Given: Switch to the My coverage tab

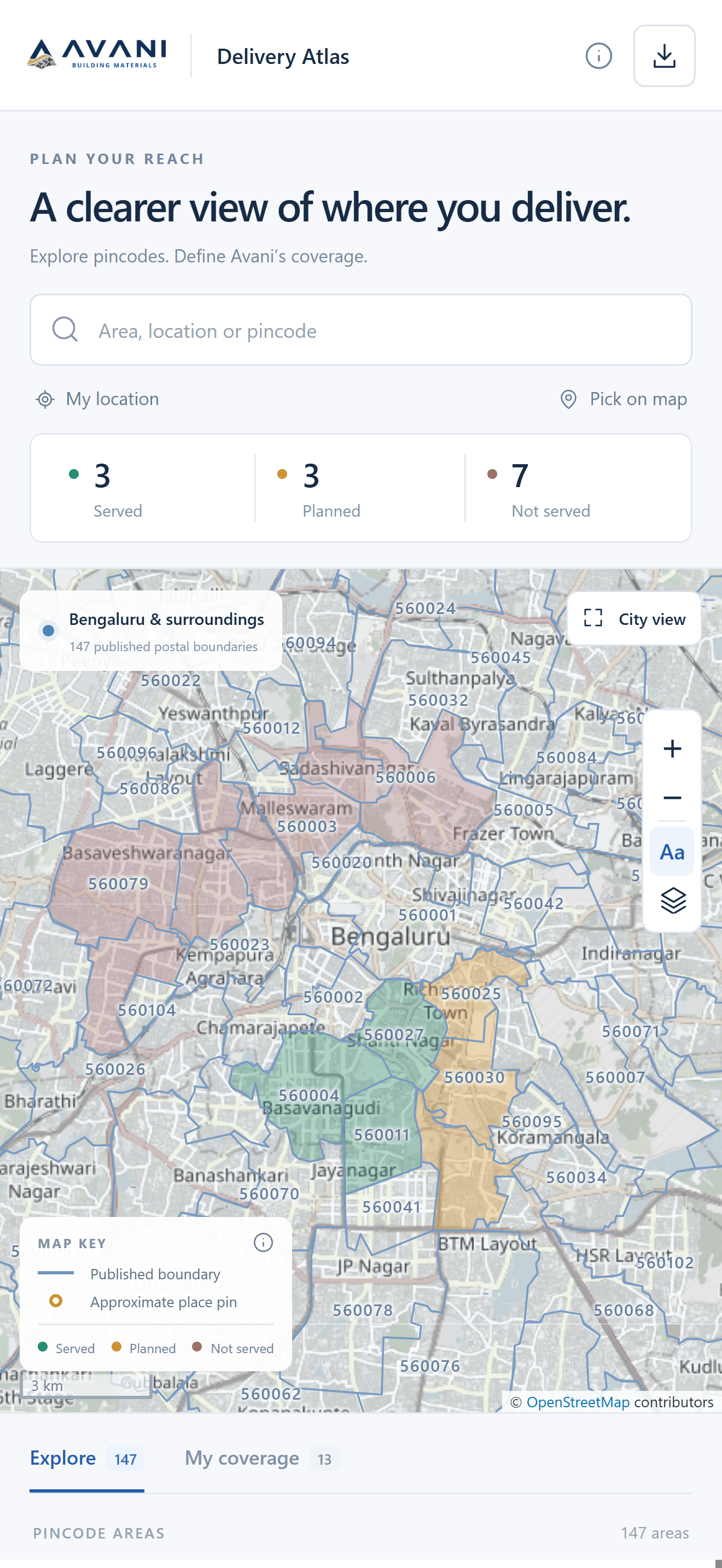Looking at the screenshot, I should [x=262, y=1459].
